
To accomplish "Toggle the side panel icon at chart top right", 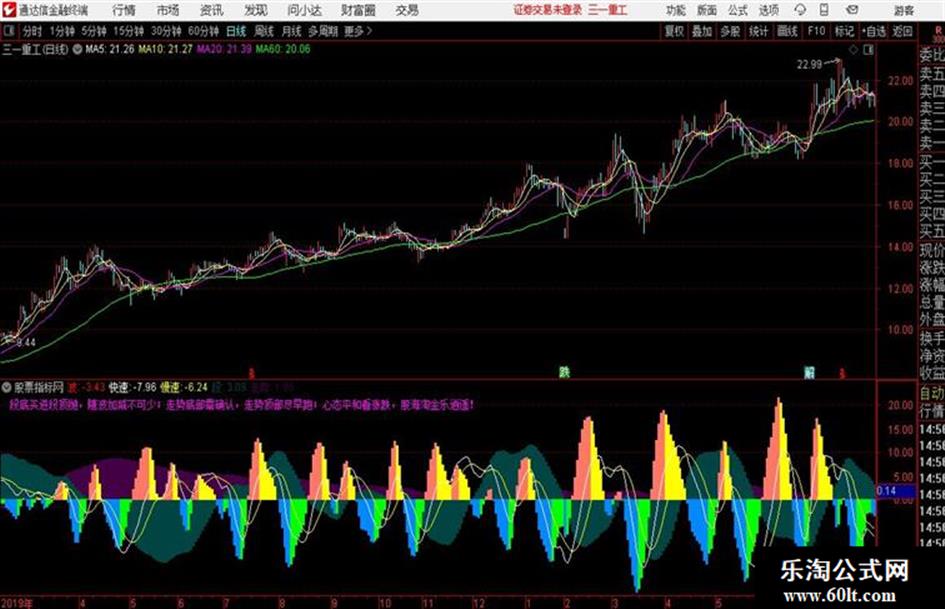I will [868, 50].
